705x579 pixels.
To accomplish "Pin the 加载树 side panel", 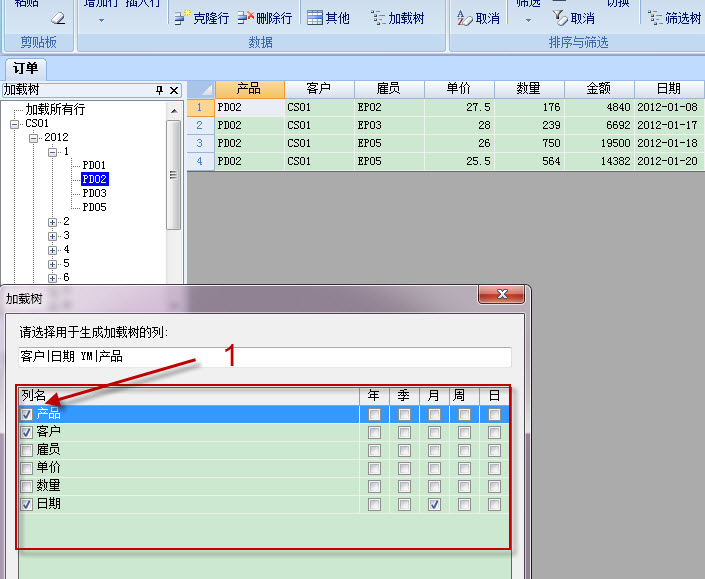I will point(159,90).
